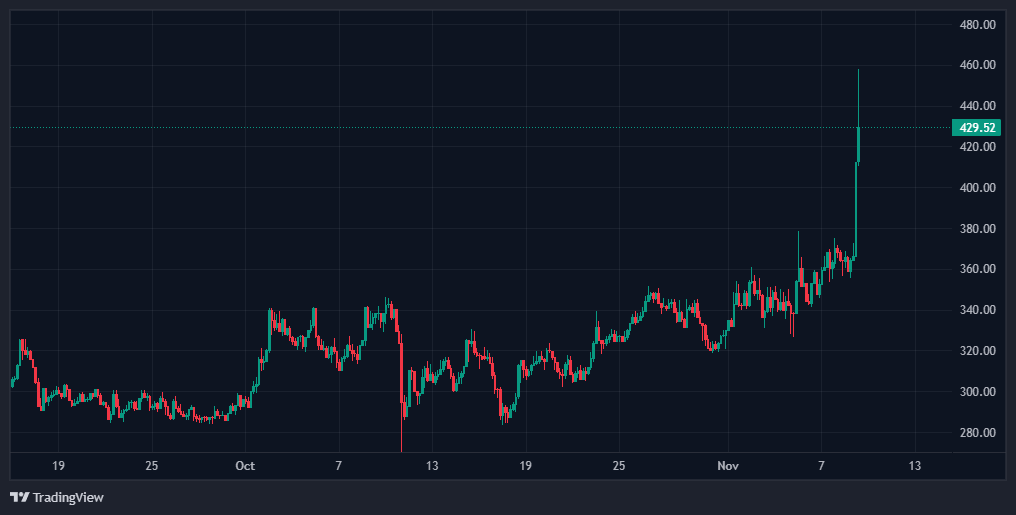Click the long lower wick near 280
Viewport: 1016px width, 515px height.
click(x=401, y=435)
